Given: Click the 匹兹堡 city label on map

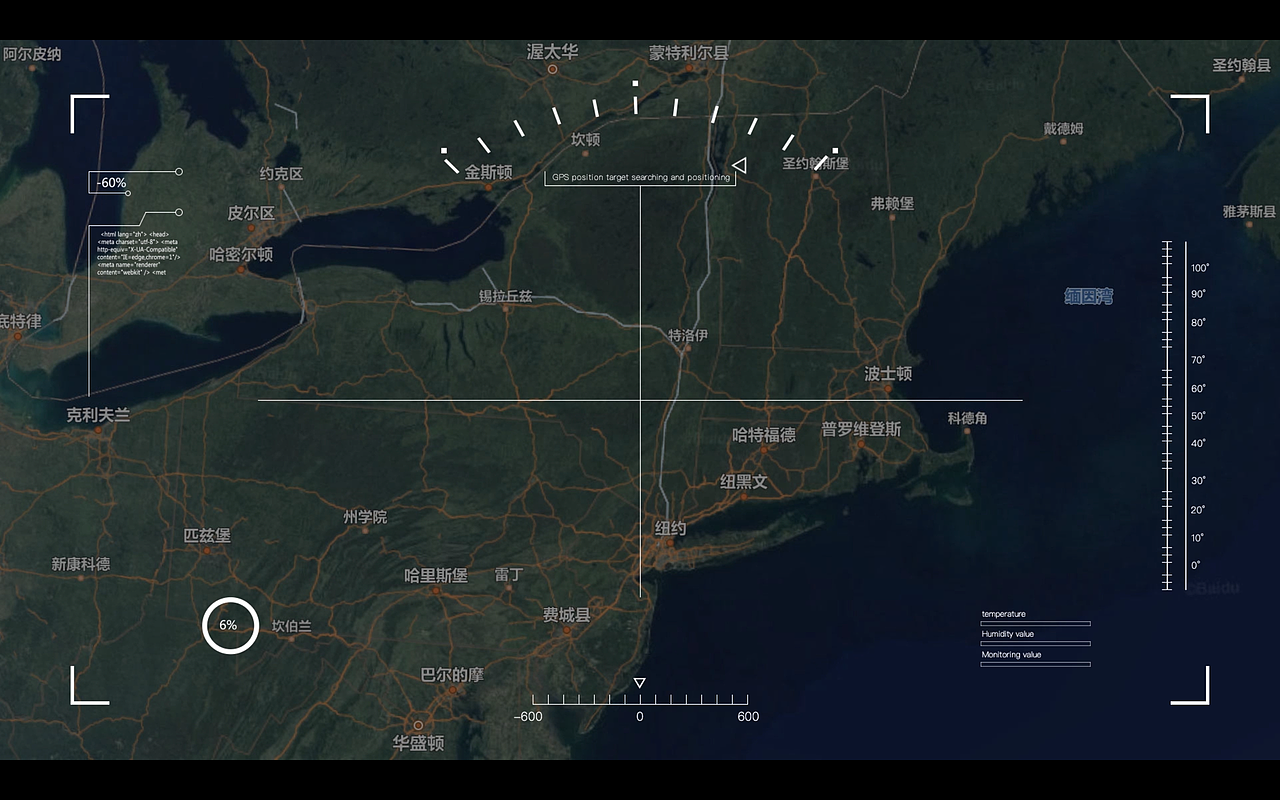Looking at the screenshot, I should tap(207, 535).
